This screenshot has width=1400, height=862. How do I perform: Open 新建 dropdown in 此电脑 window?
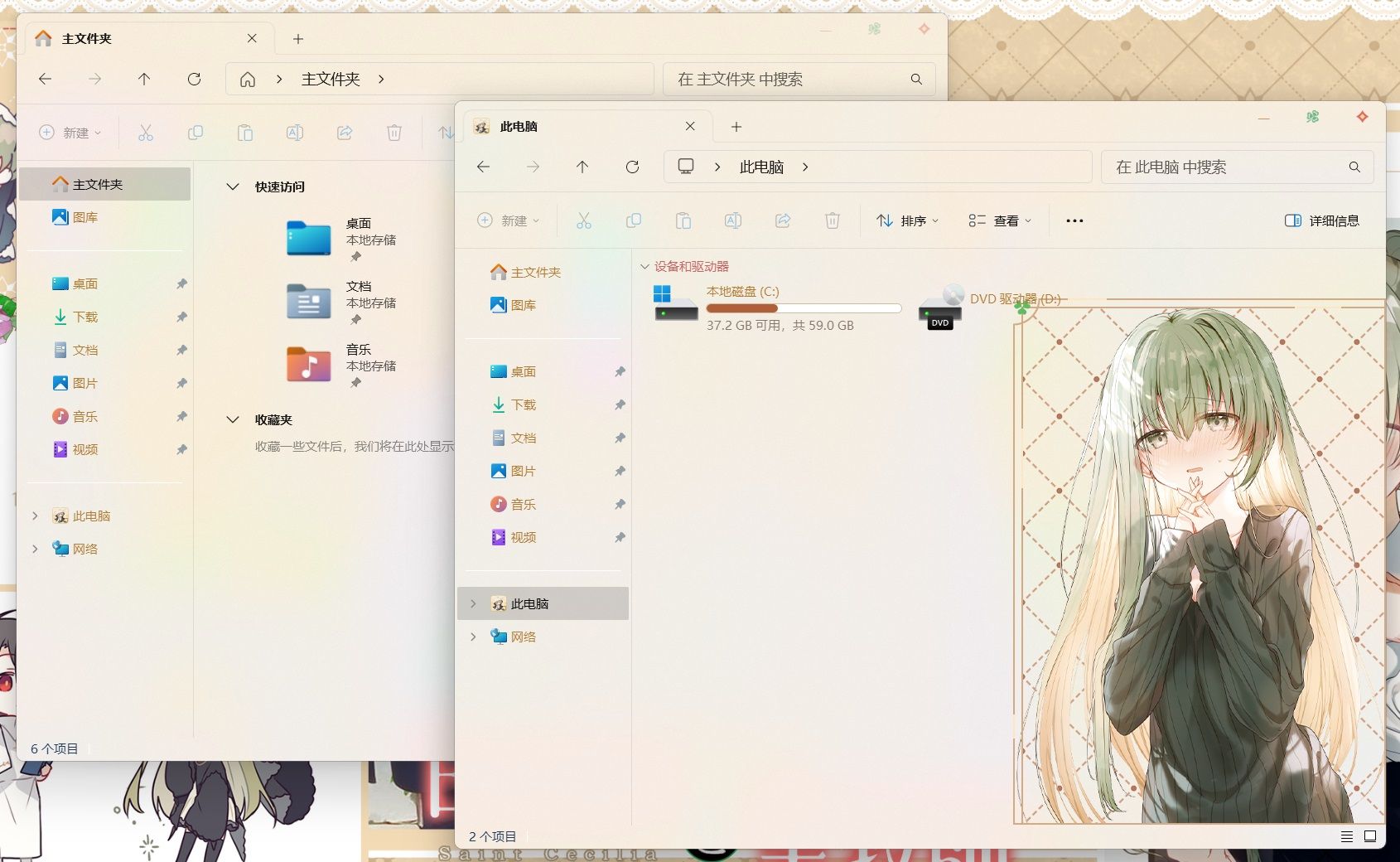tap(509, 220)
